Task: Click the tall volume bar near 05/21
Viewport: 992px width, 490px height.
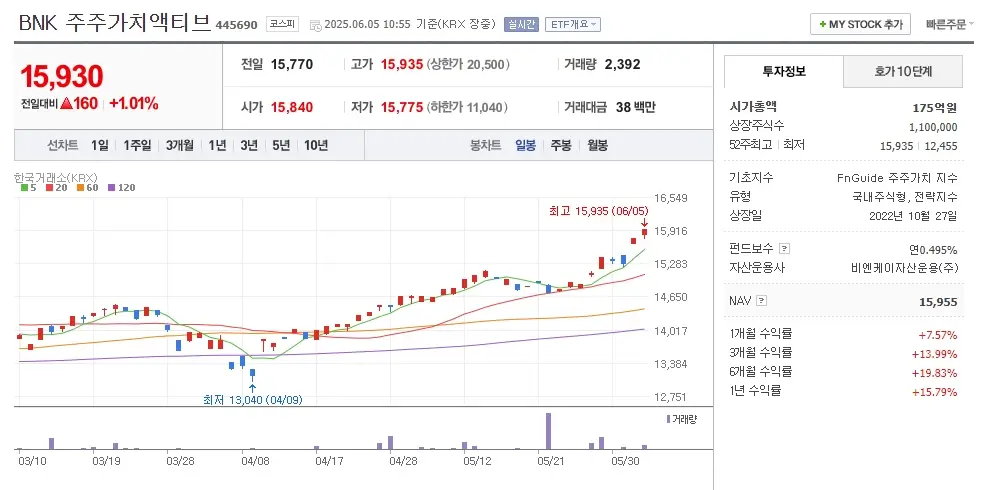Action: [547, 431]
